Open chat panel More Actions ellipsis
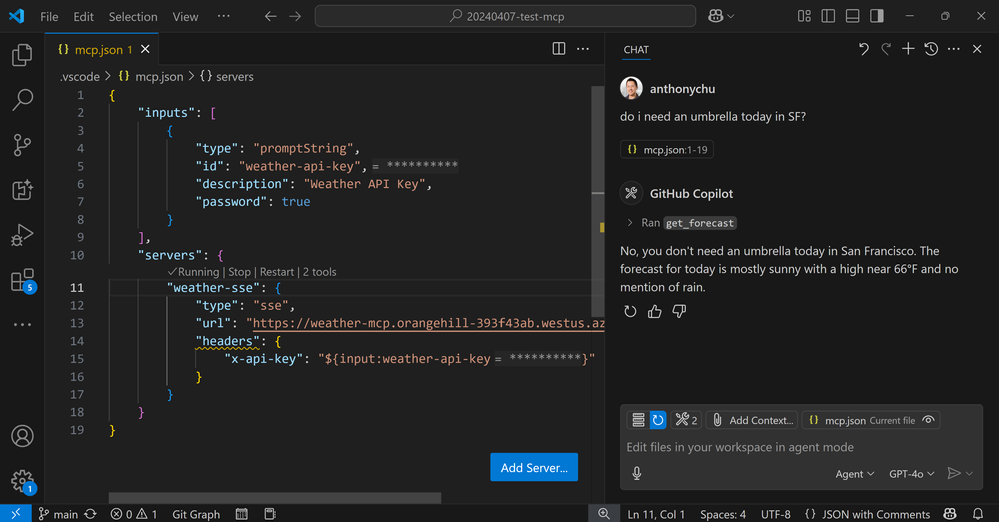This screenshot has height=522, width=999. point(954,49)
